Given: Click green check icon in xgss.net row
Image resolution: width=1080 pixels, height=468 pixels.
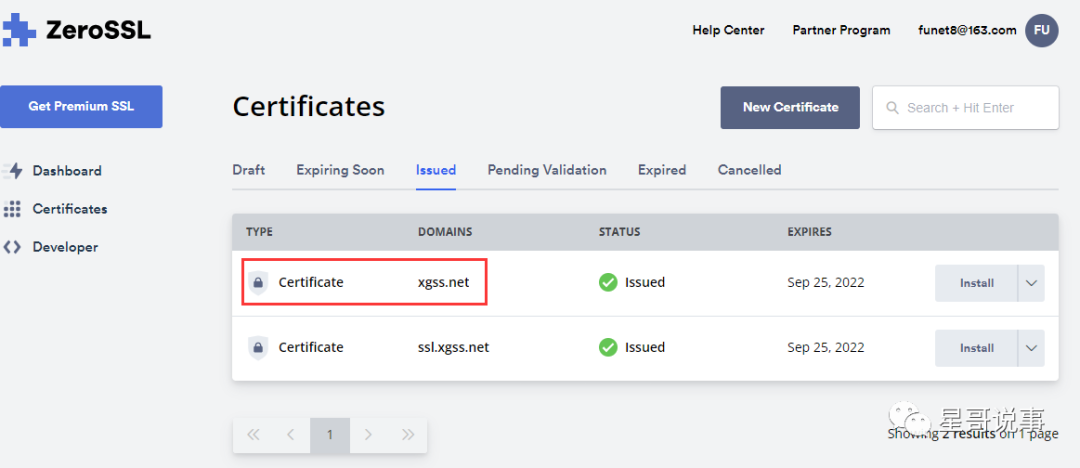Looking at the screenshot, I should [608, 282].
